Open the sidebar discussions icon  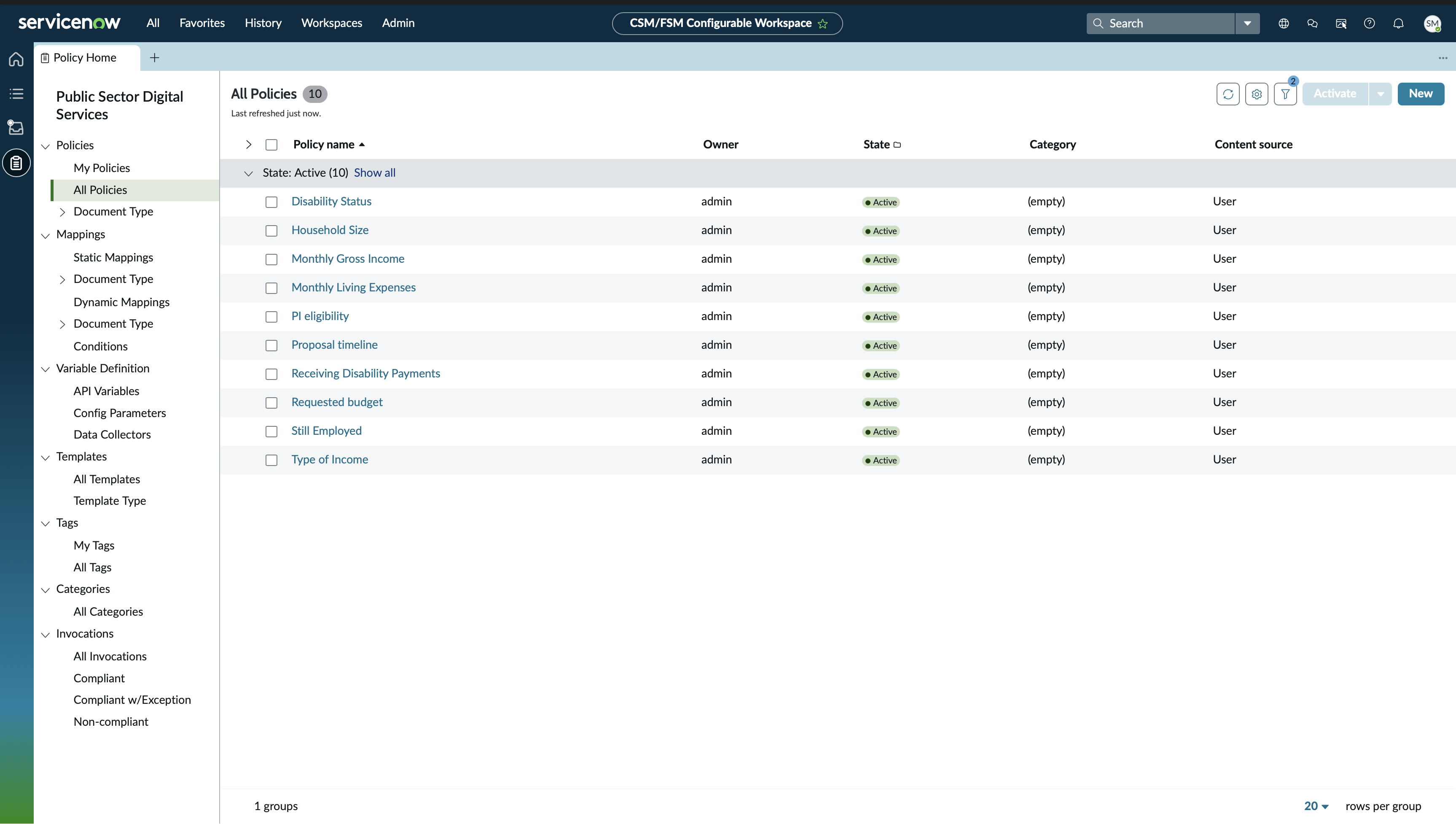[1341, 23]
